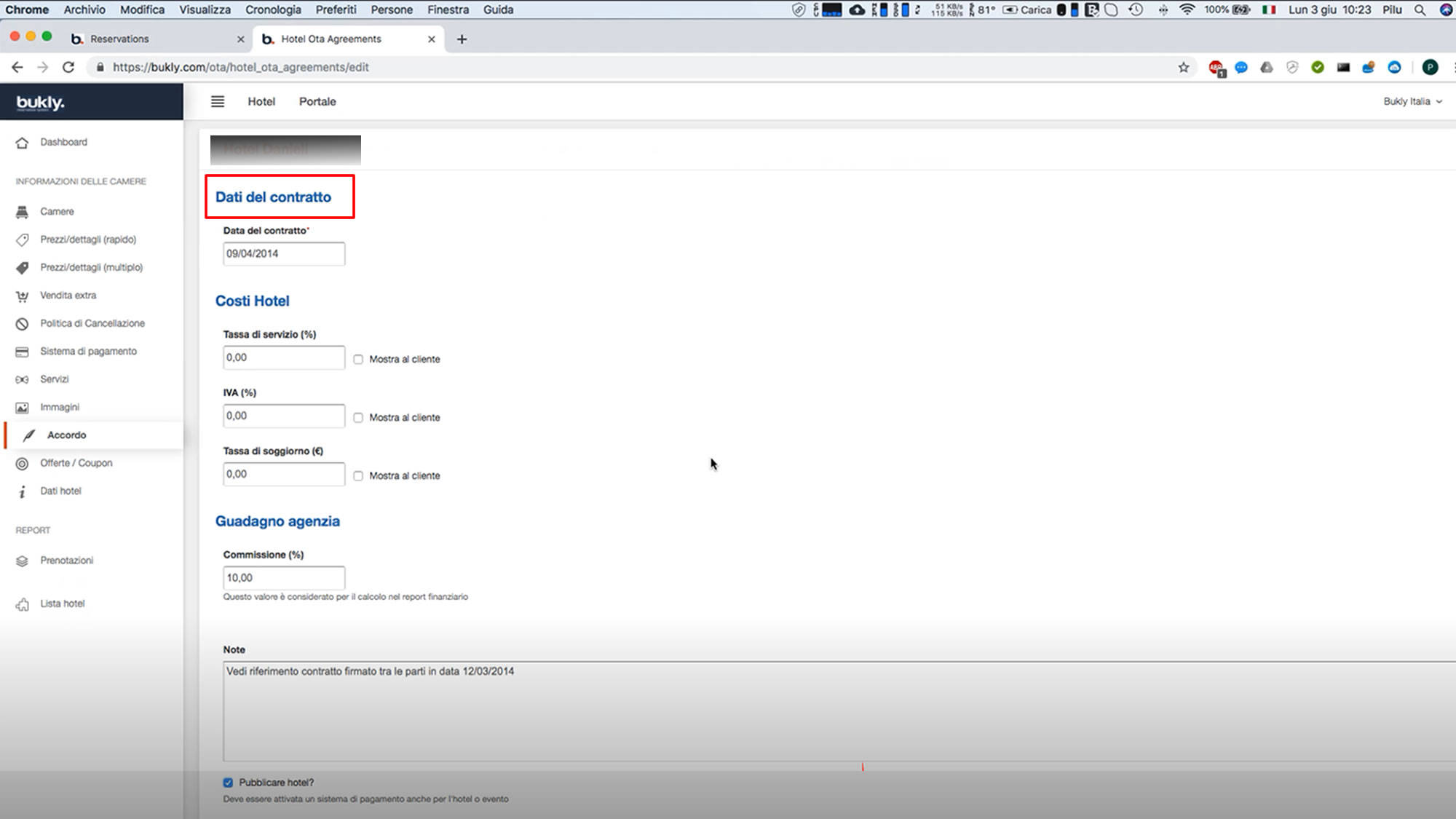Open Dati hotel info item

point(60,491)
